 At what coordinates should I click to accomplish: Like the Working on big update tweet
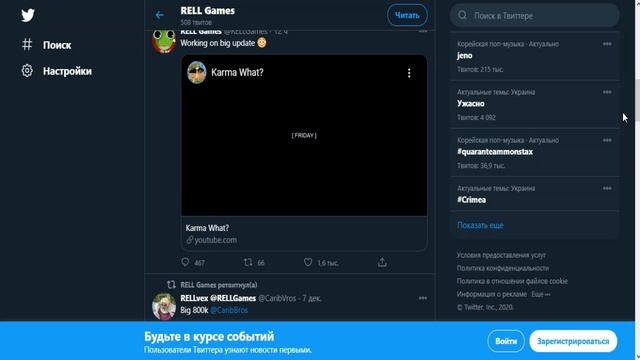[308, 262]
